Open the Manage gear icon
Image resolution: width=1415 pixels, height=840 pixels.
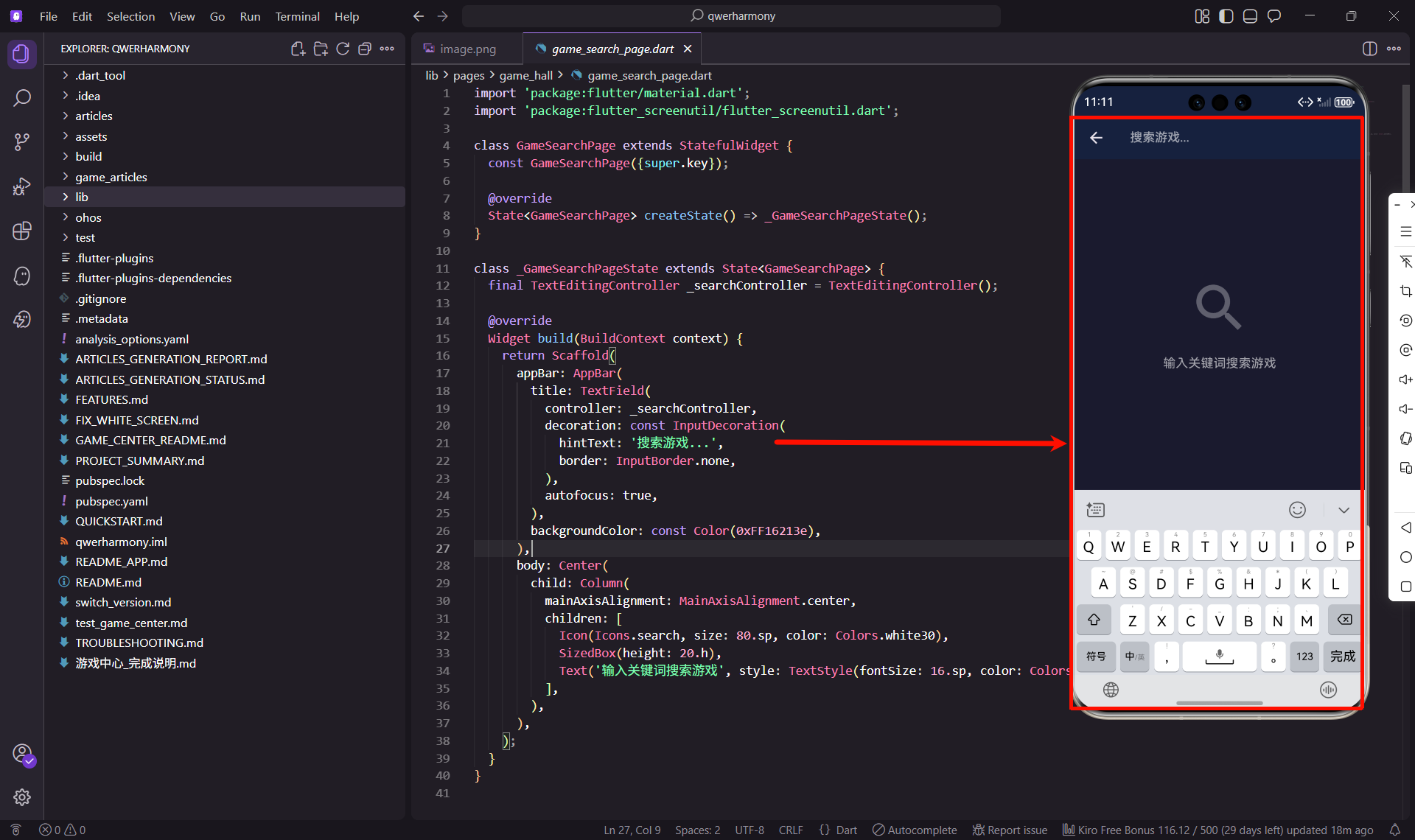coord(22,797)
